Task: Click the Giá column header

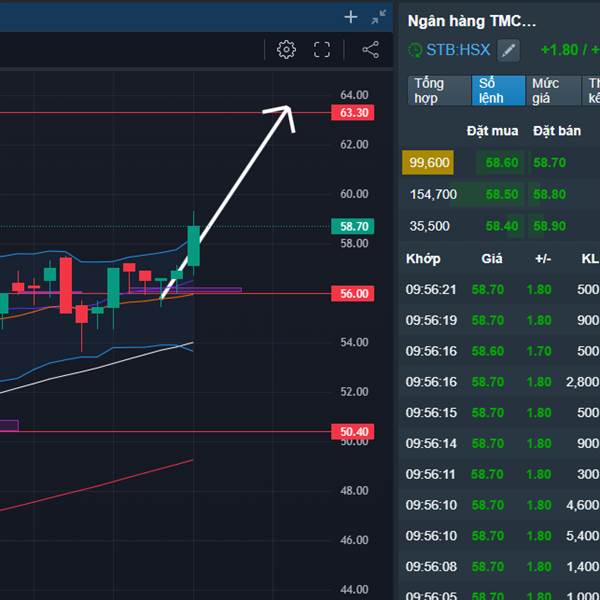Action: point(492,259)
